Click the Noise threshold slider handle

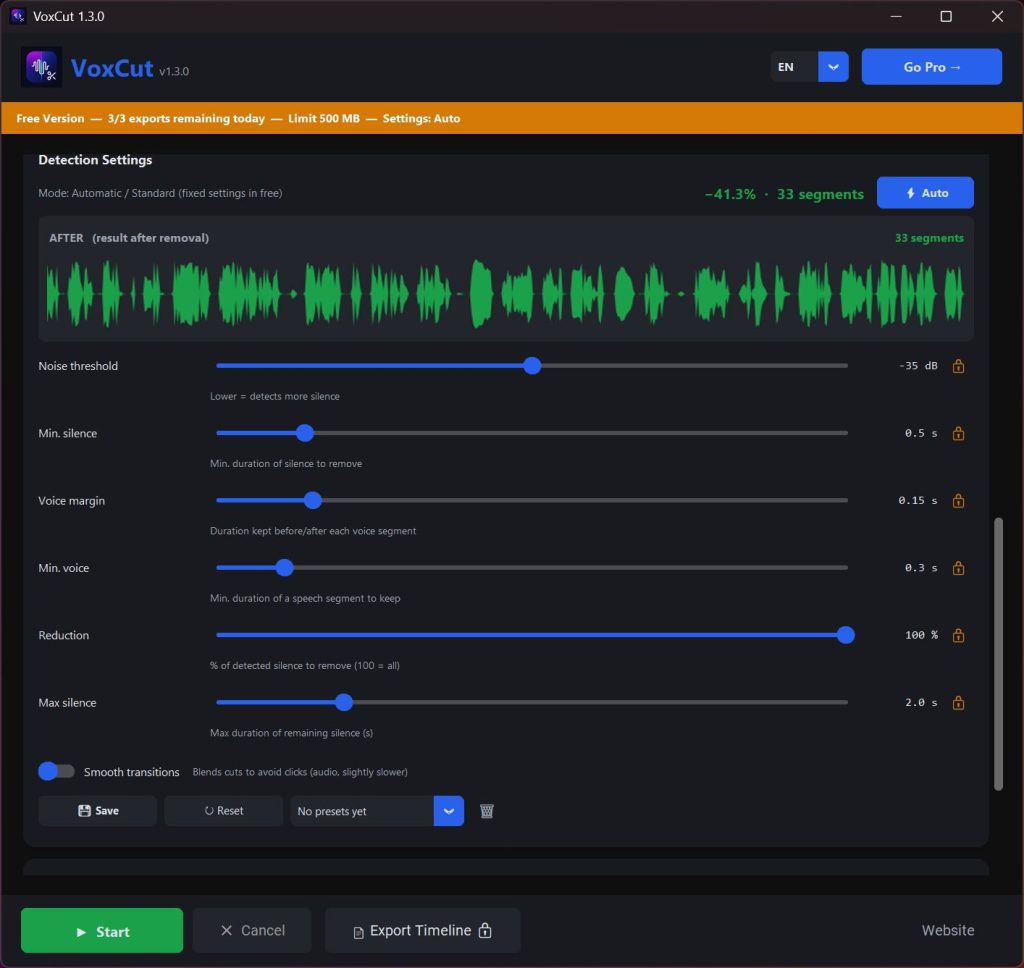(532, 366)
